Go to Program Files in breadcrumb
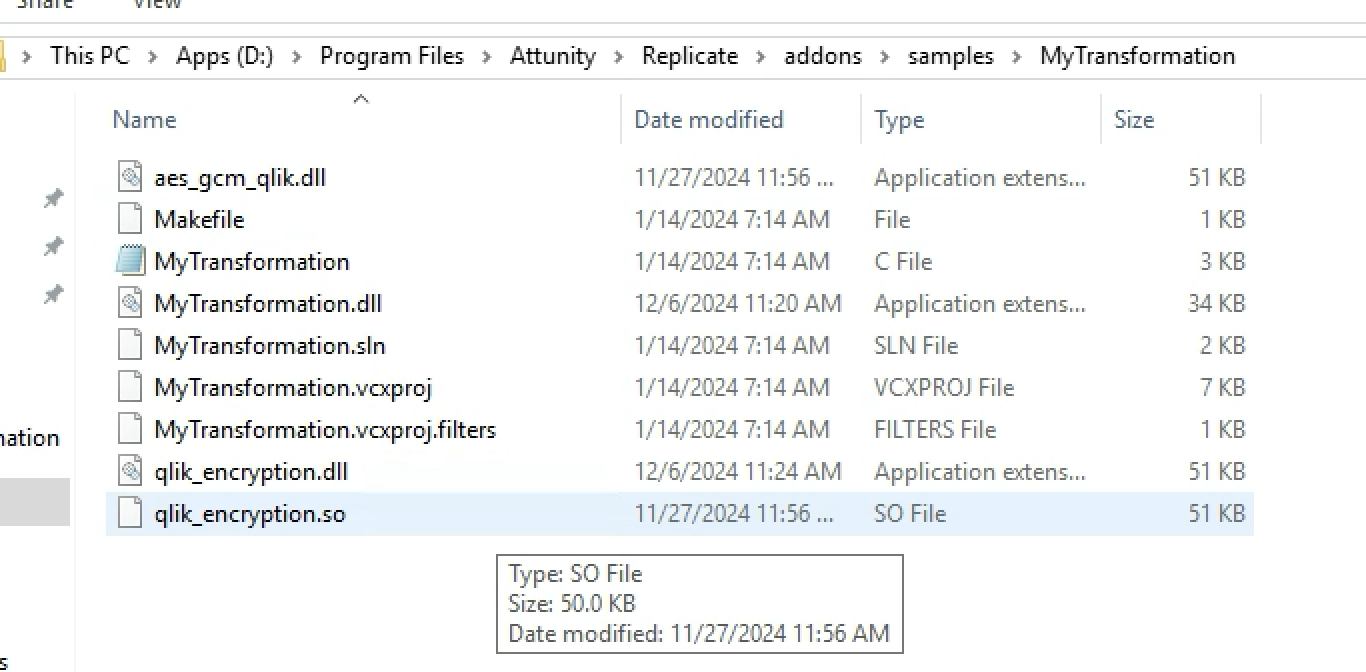This screenshot has width=1366, height=672. (392, 56)
